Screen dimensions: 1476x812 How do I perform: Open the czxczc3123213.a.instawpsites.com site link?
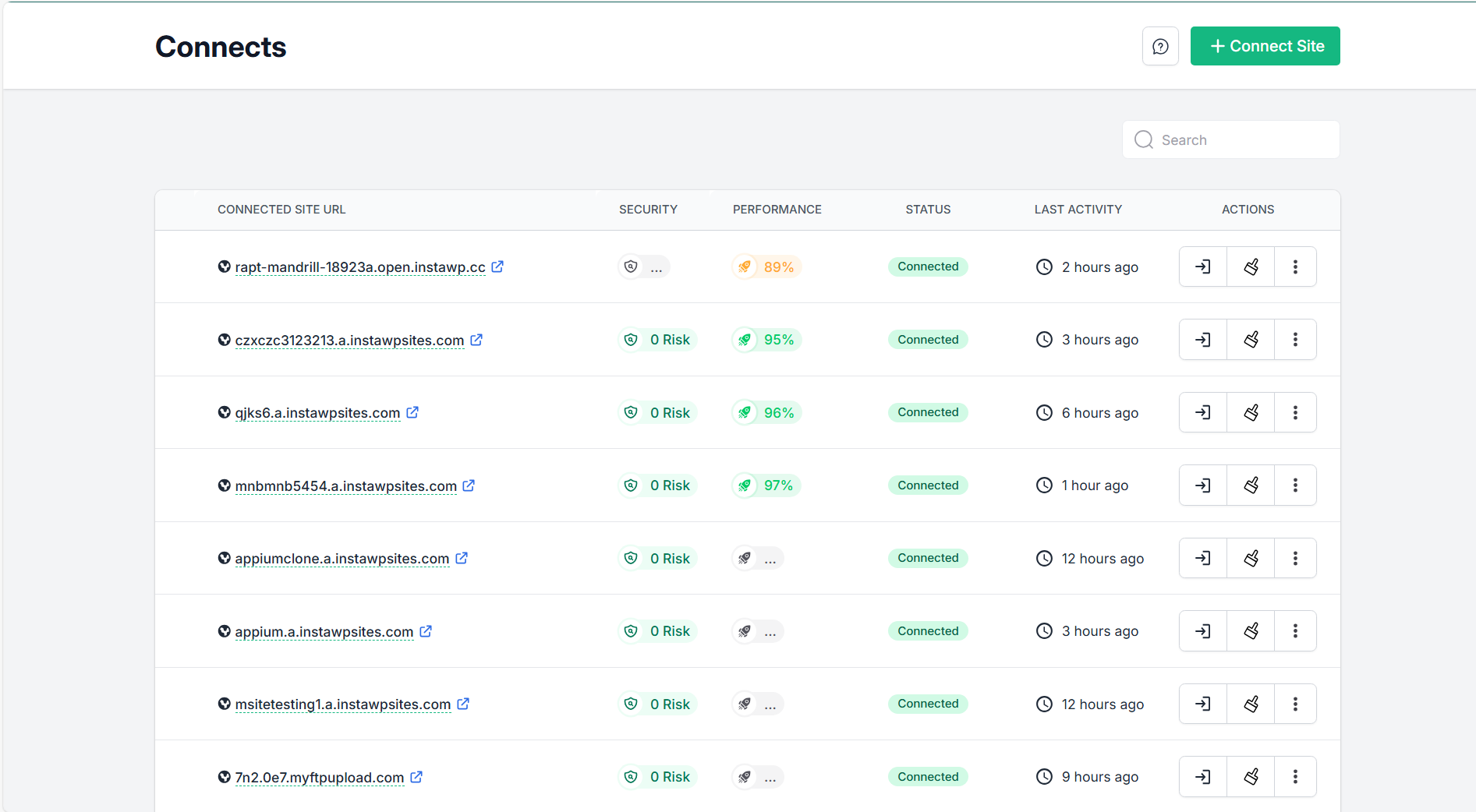(x=349, y=341)
